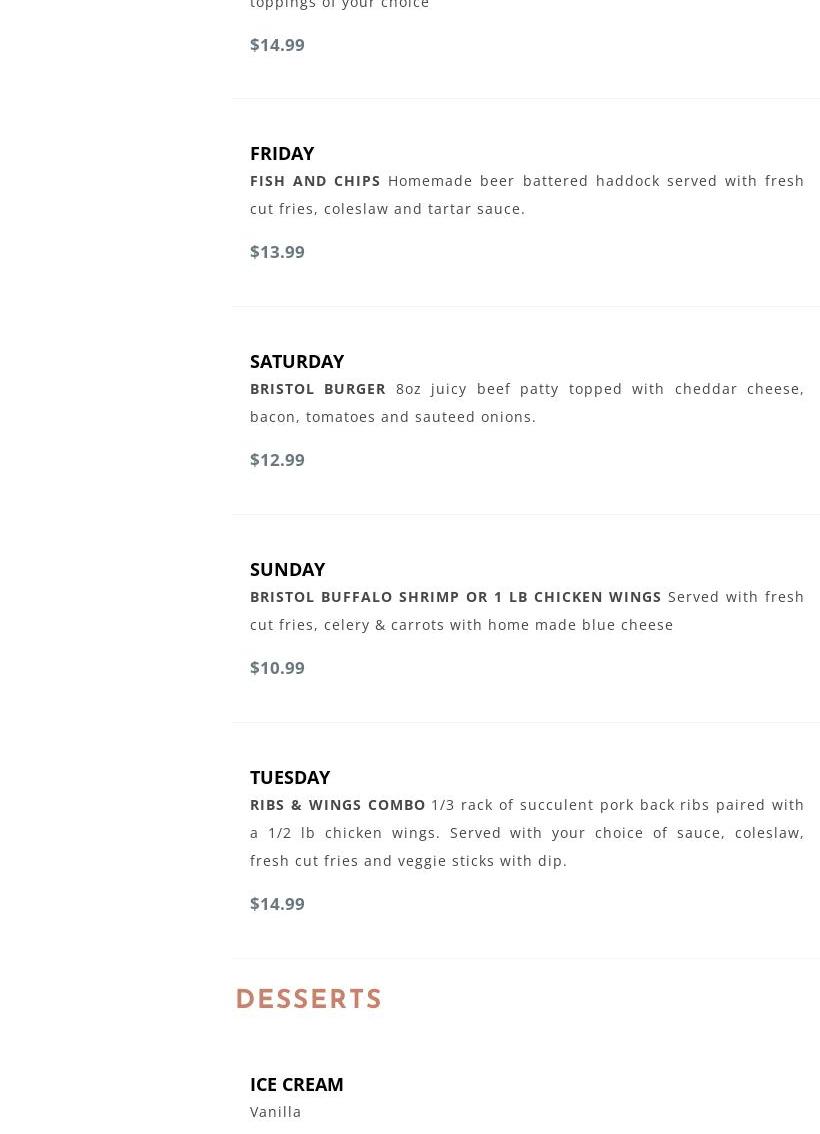Click the SUNDAY heading
Viewport: 820px width, 1134px height.
pos(287,569)
